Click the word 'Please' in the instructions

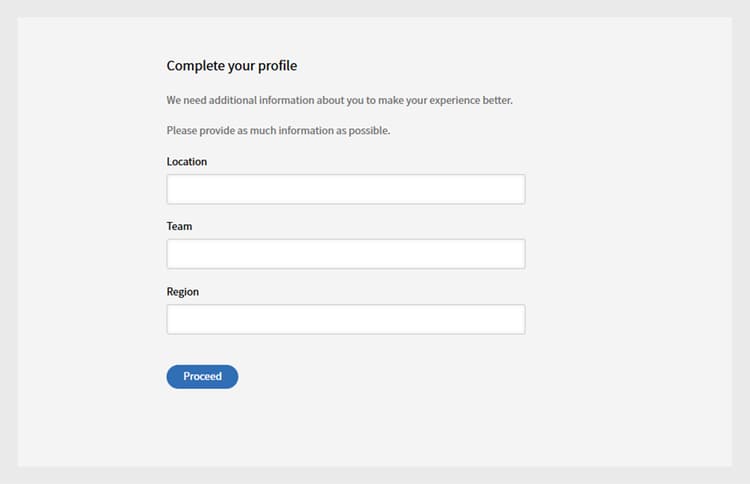point(182,131)
